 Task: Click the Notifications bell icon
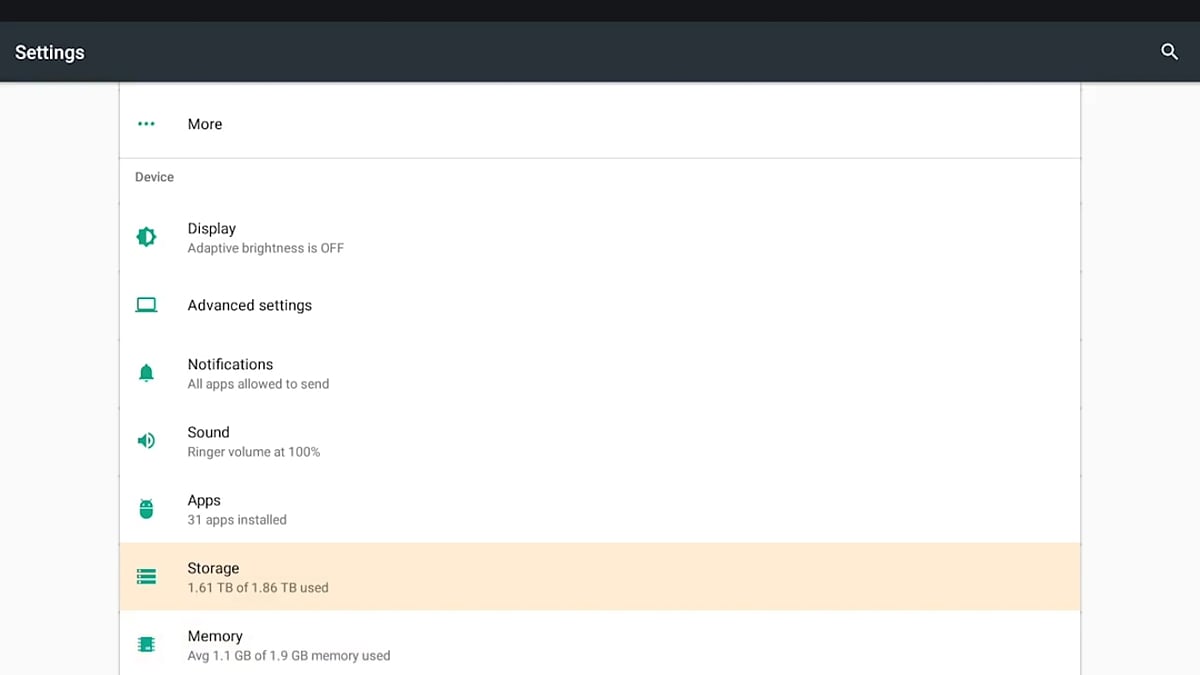pos(146,373)
